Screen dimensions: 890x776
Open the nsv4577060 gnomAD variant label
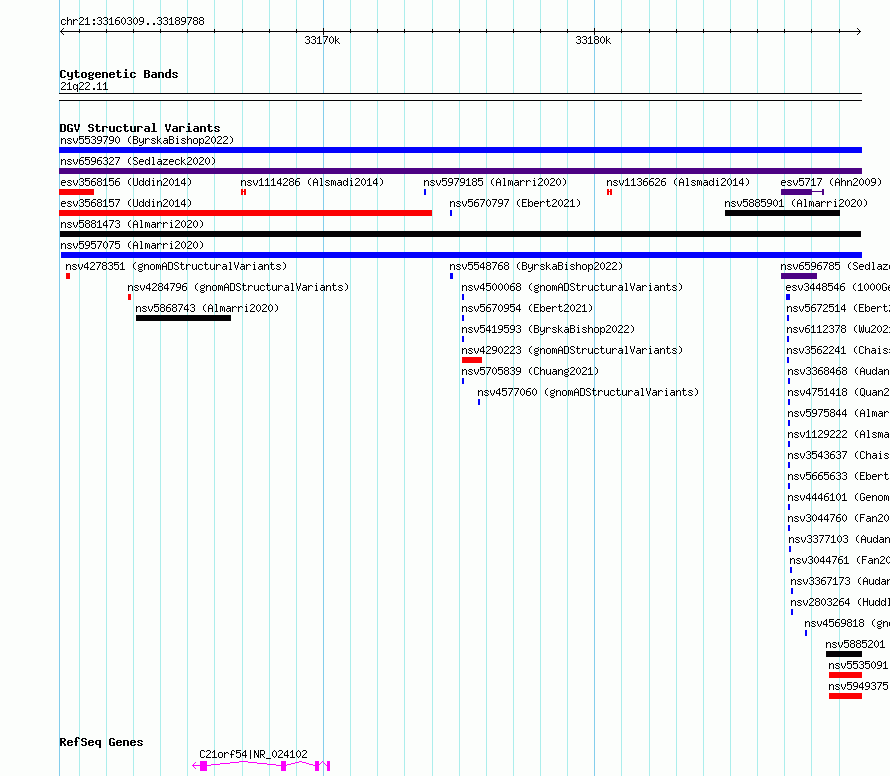588,392
